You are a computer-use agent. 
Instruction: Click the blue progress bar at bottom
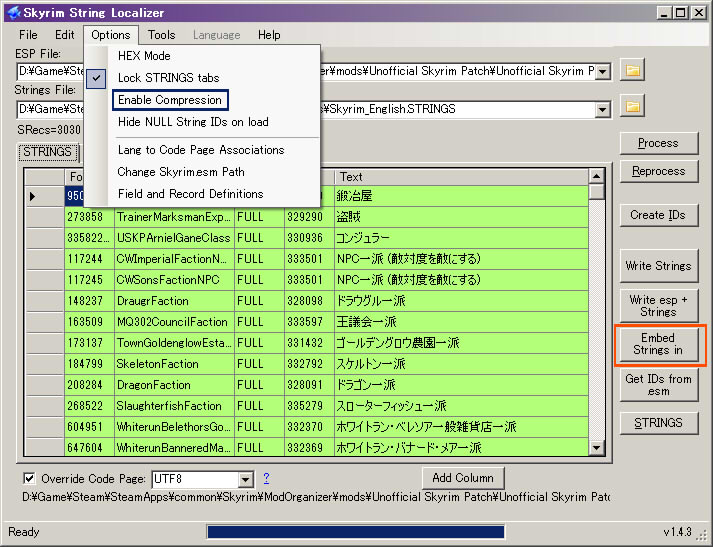356,532
